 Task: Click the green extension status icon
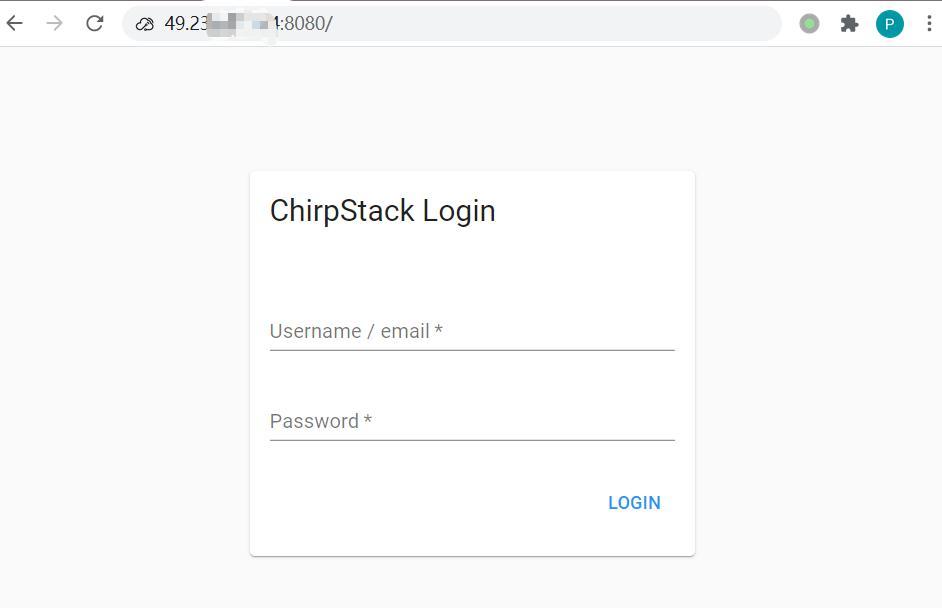[809, 23]
